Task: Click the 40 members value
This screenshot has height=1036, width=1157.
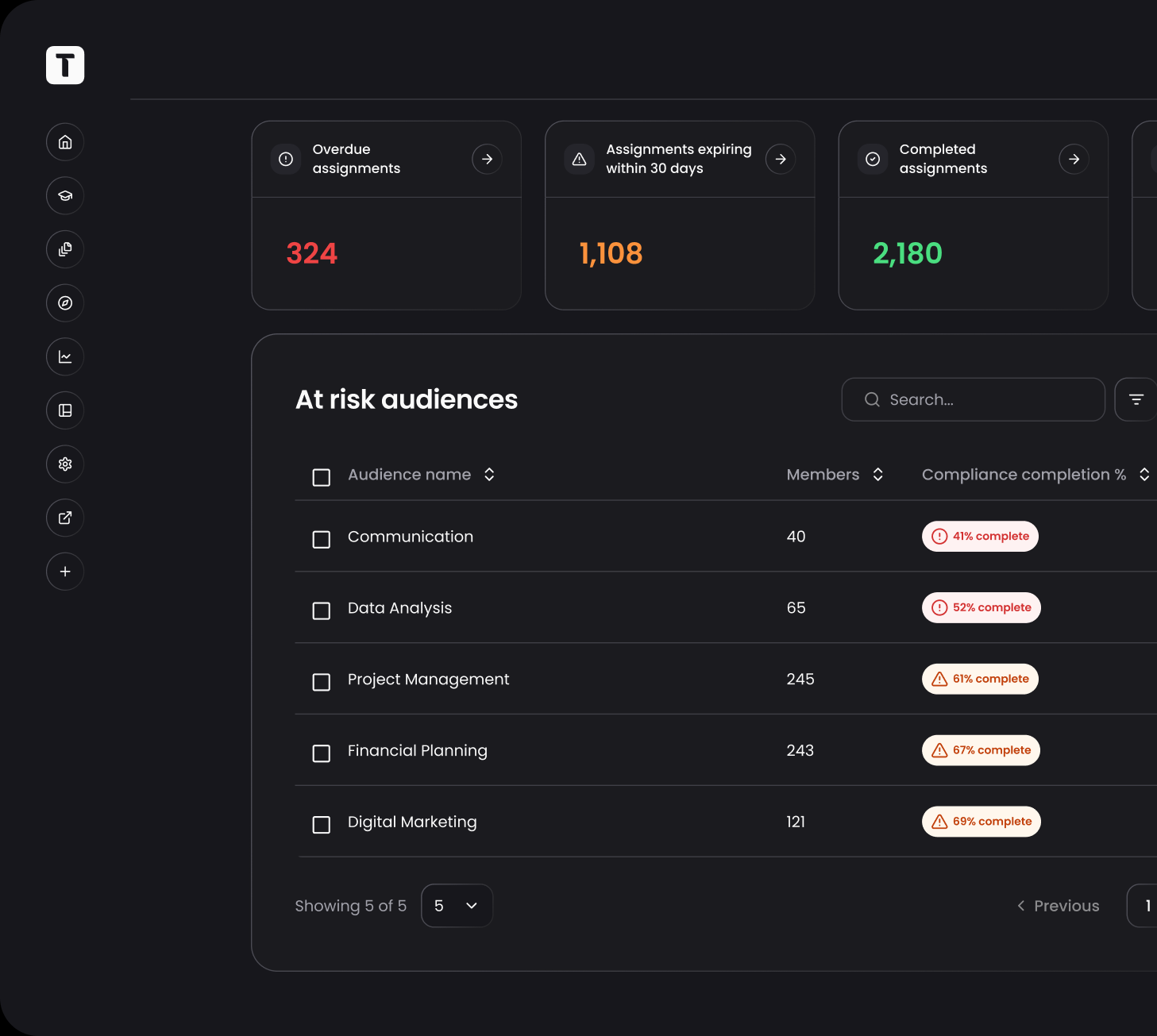Action: tap(796, 537)
